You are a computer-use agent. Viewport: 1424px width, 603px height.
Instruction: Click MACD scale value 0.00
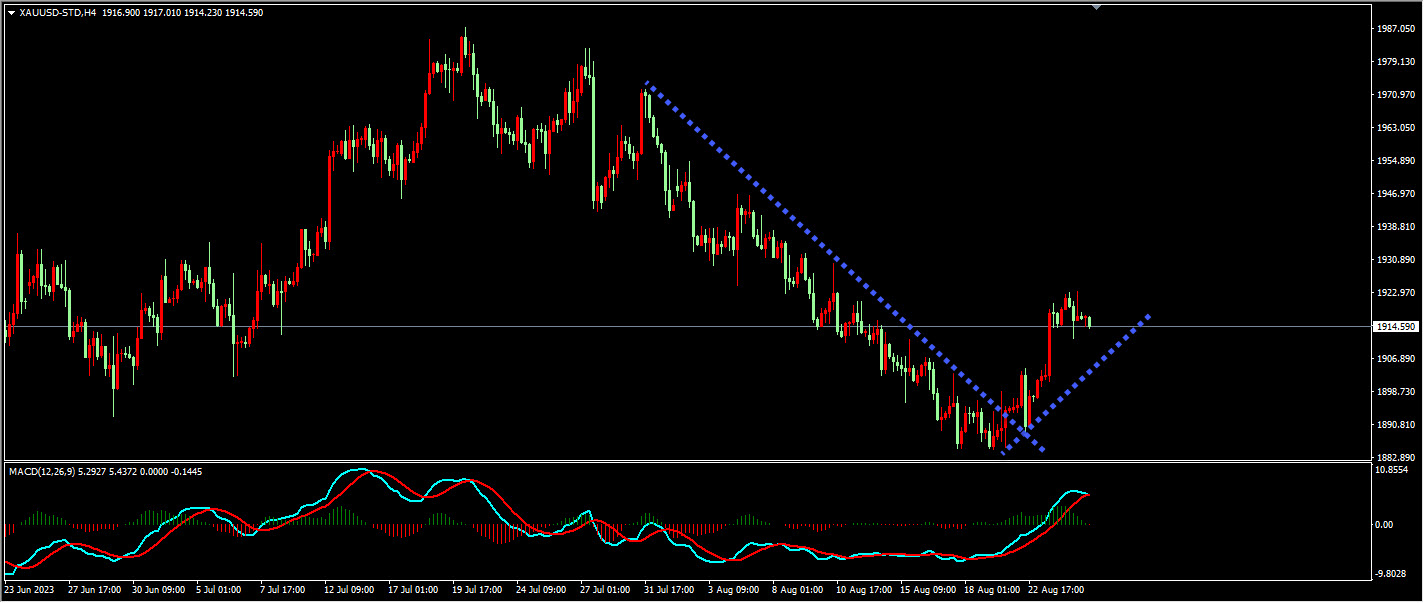1385,524
